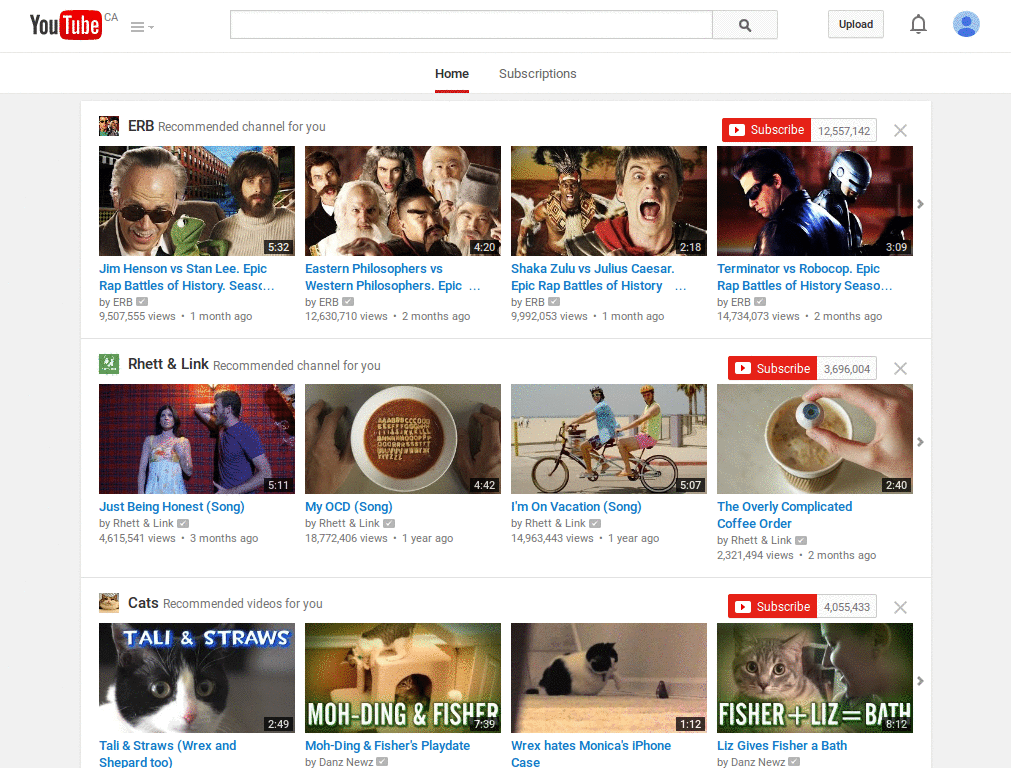Click verified badge under Just Being Honest
Image resolution: width=1024 pixels, height=768 pixels.
point(183,523)
